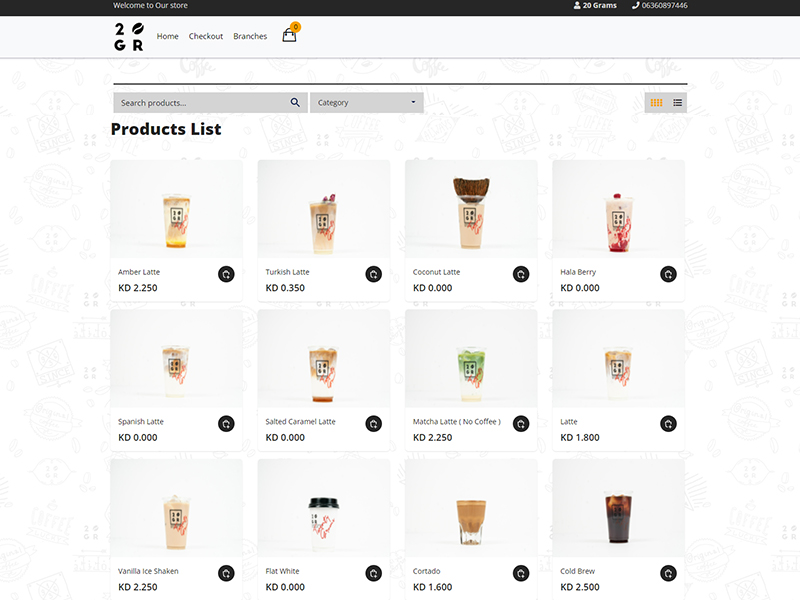The height and width of the screenshot is (600, 800).
Task: Click the 20 Grams account link
Action: (595, 6)
